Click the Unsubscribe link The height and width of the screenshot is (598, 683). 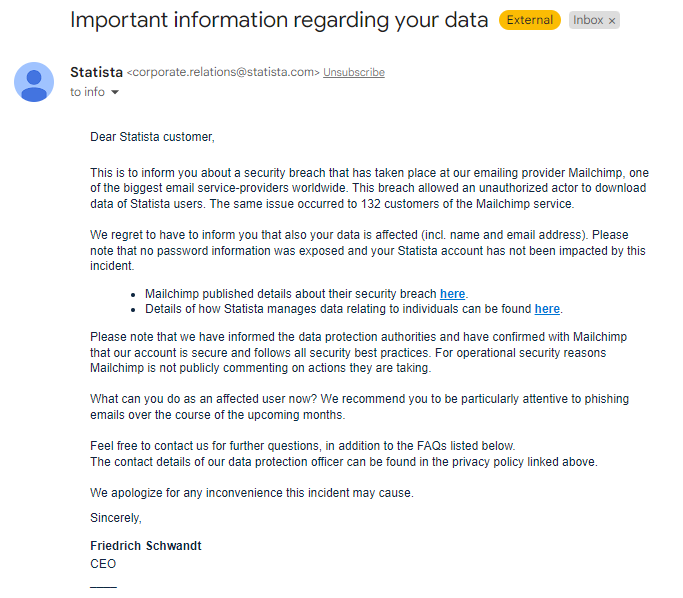tap(354, 73)
